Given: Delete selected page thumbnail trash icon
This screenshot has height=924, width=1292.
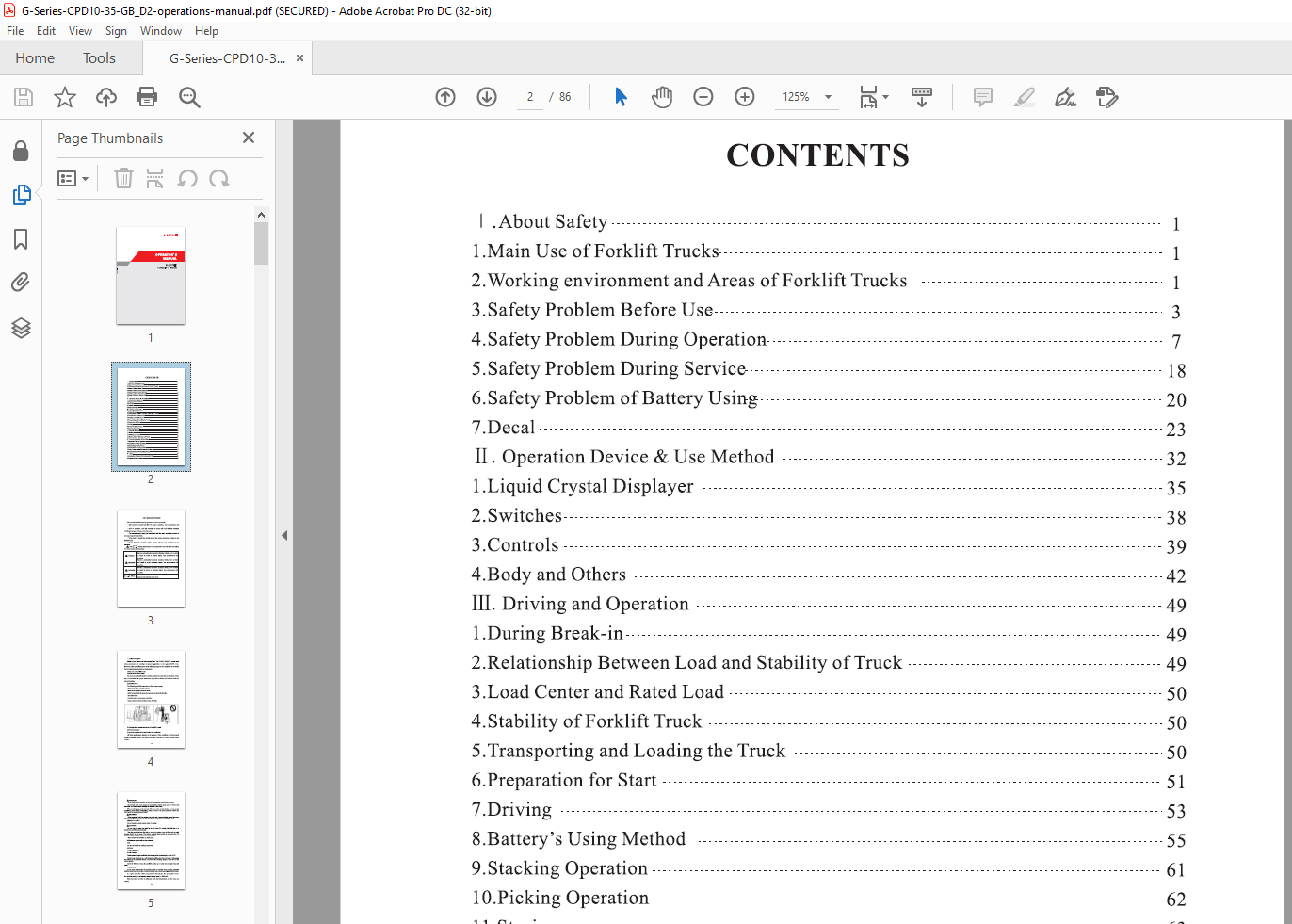Looking at the screenshot, I should tap(123, 178).
